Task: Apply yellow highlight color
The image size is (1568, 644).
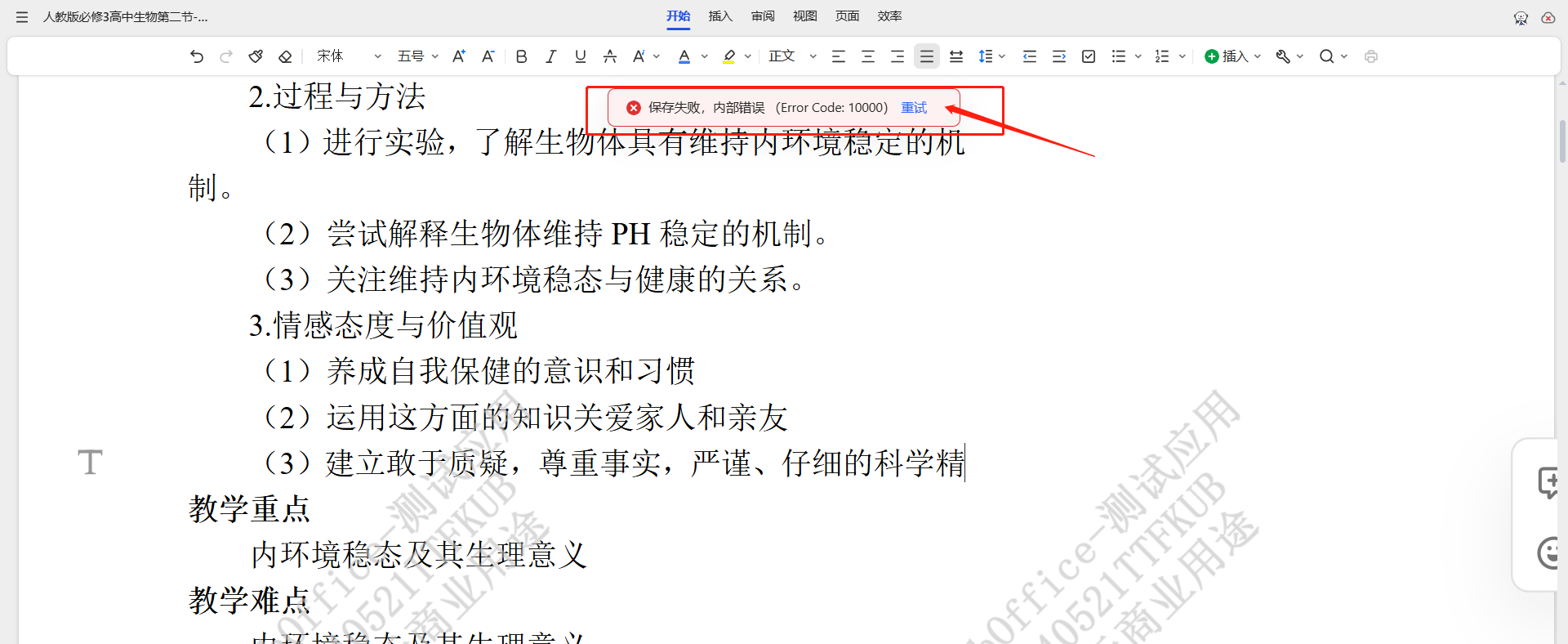Action: click(x=729, y=56)
